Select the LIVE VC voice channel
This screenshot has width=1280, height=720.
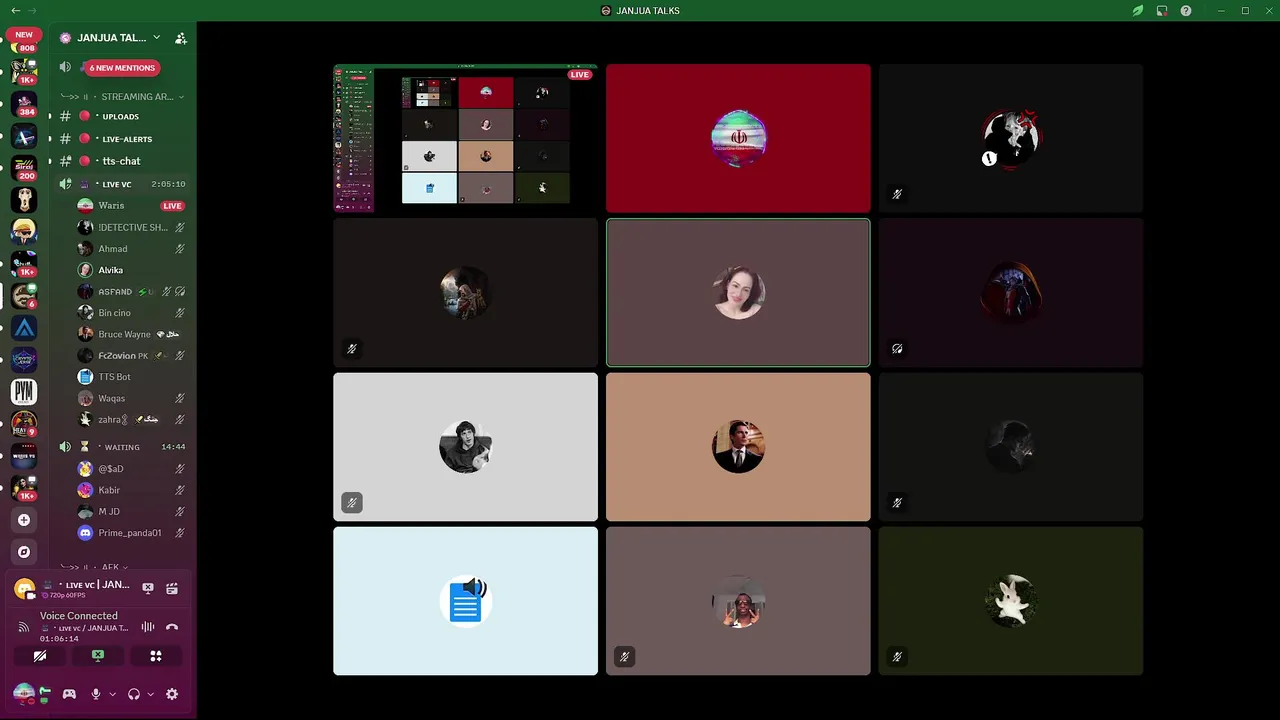[x=122, y=184]
